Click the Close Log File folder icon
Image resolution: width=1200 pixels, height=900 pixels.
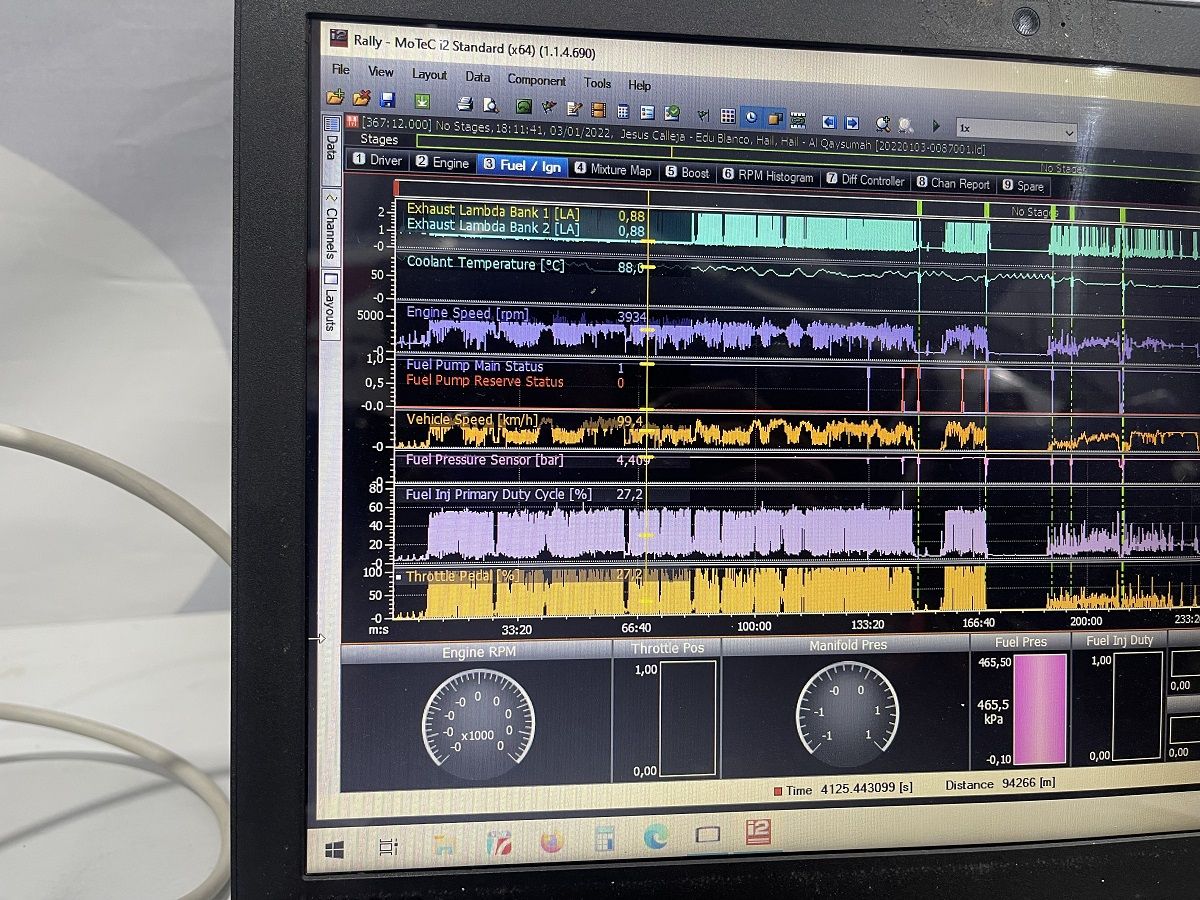click(x=362, y=98)
